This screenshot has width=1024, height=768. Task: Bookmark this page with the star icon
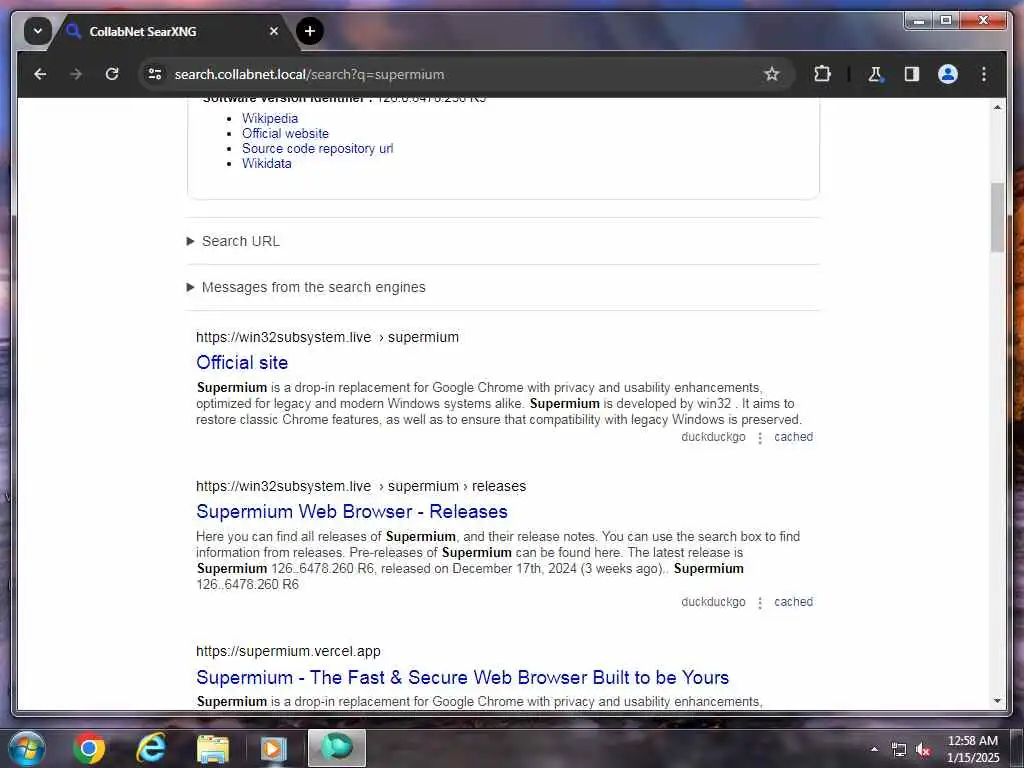771,74
